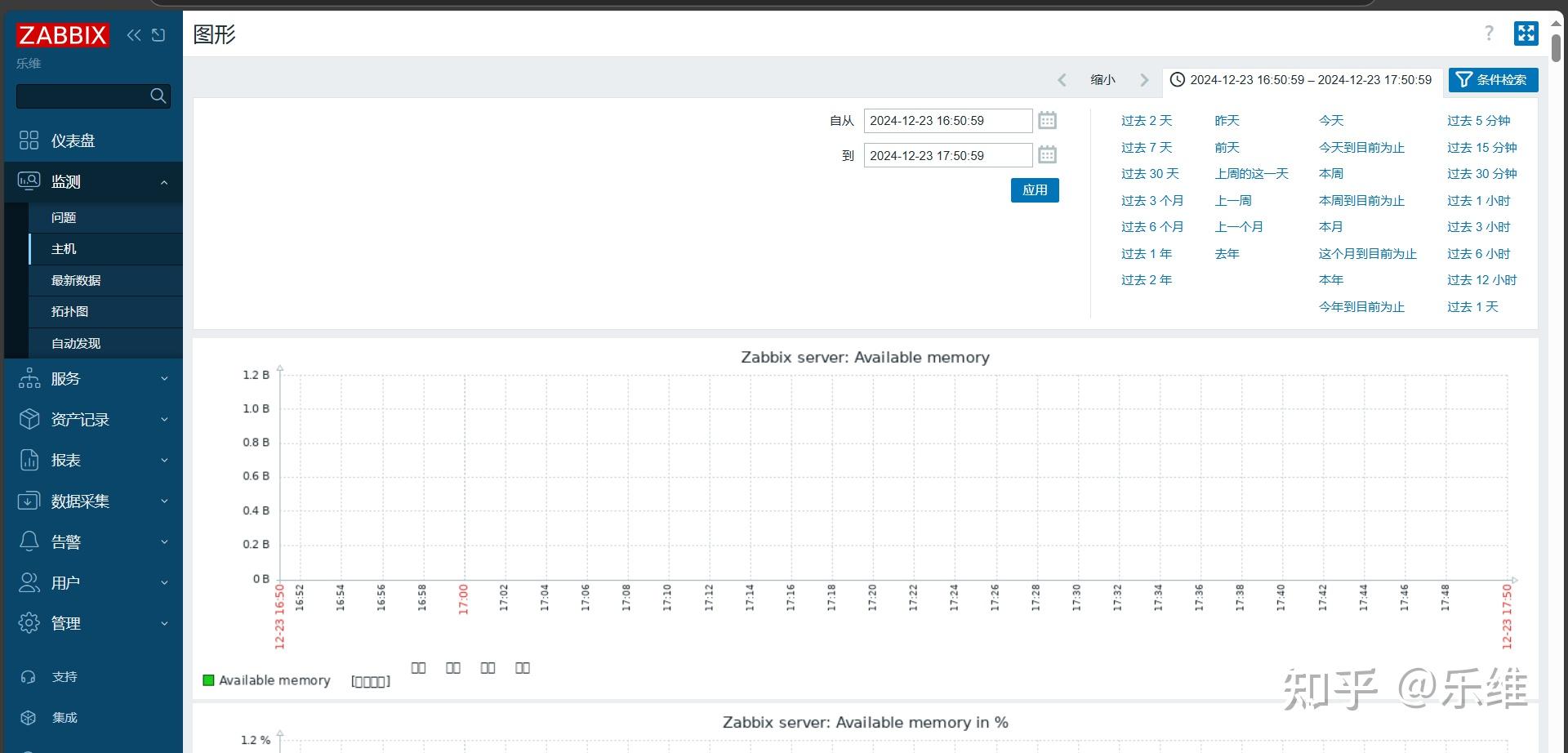Screen dimensions: 1568x753
Task: Click the bell icon next to 告警
Action: point(29,541)
